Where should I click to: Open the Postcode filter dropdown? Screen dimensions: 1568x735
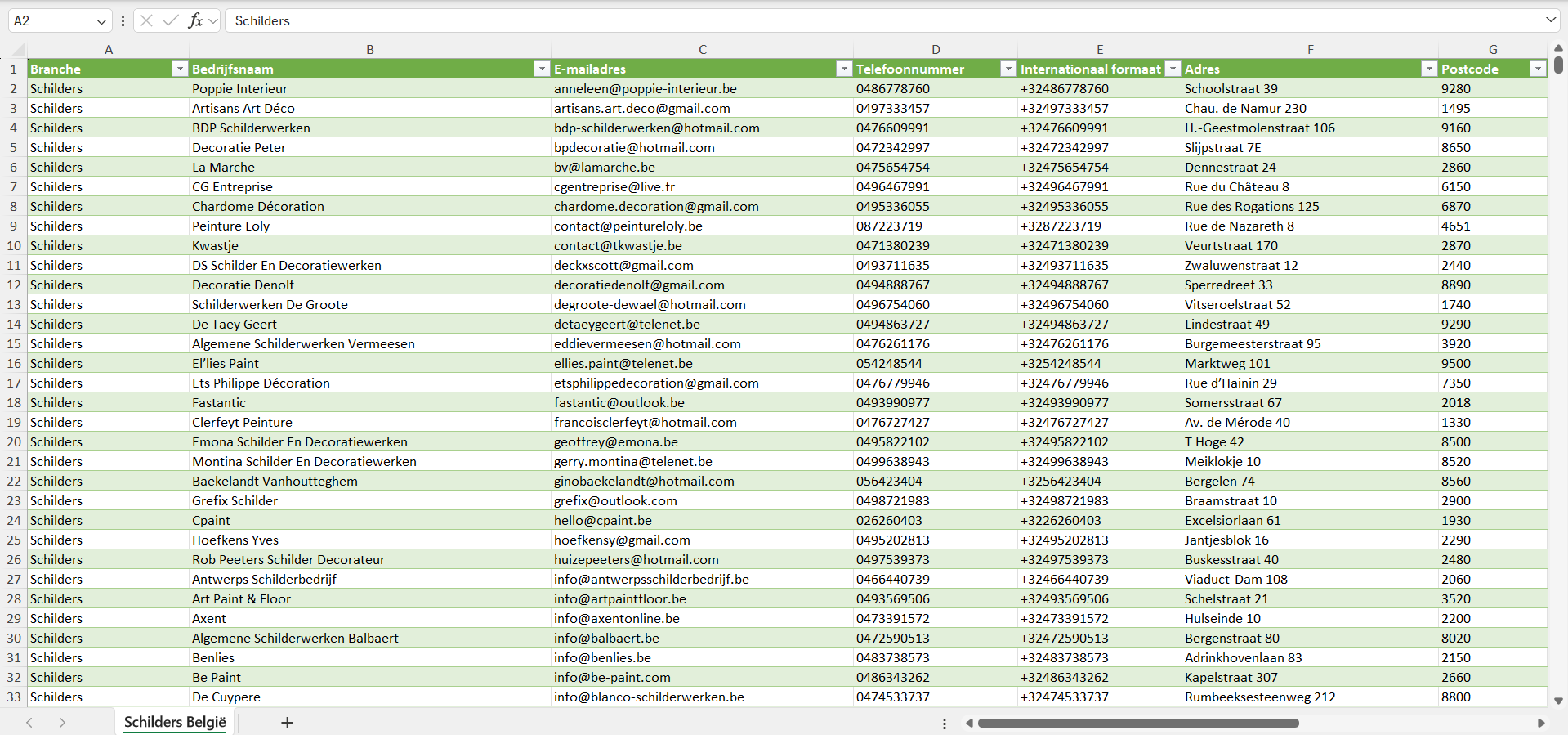pos(1537,69)
